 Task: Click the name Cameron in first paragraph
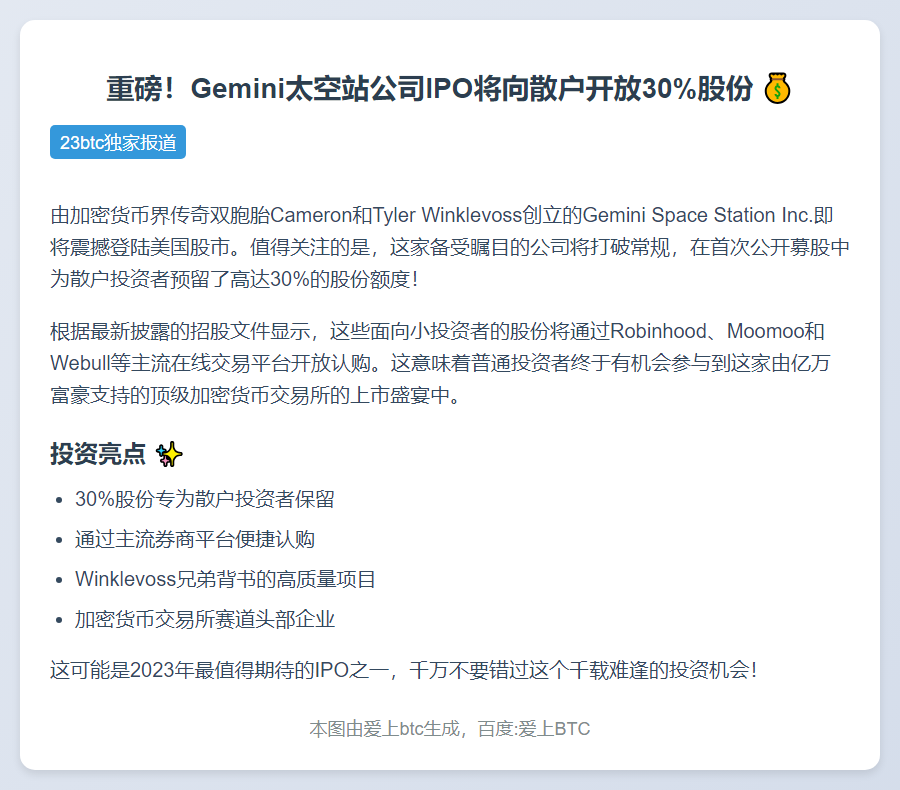coord(307,215)
